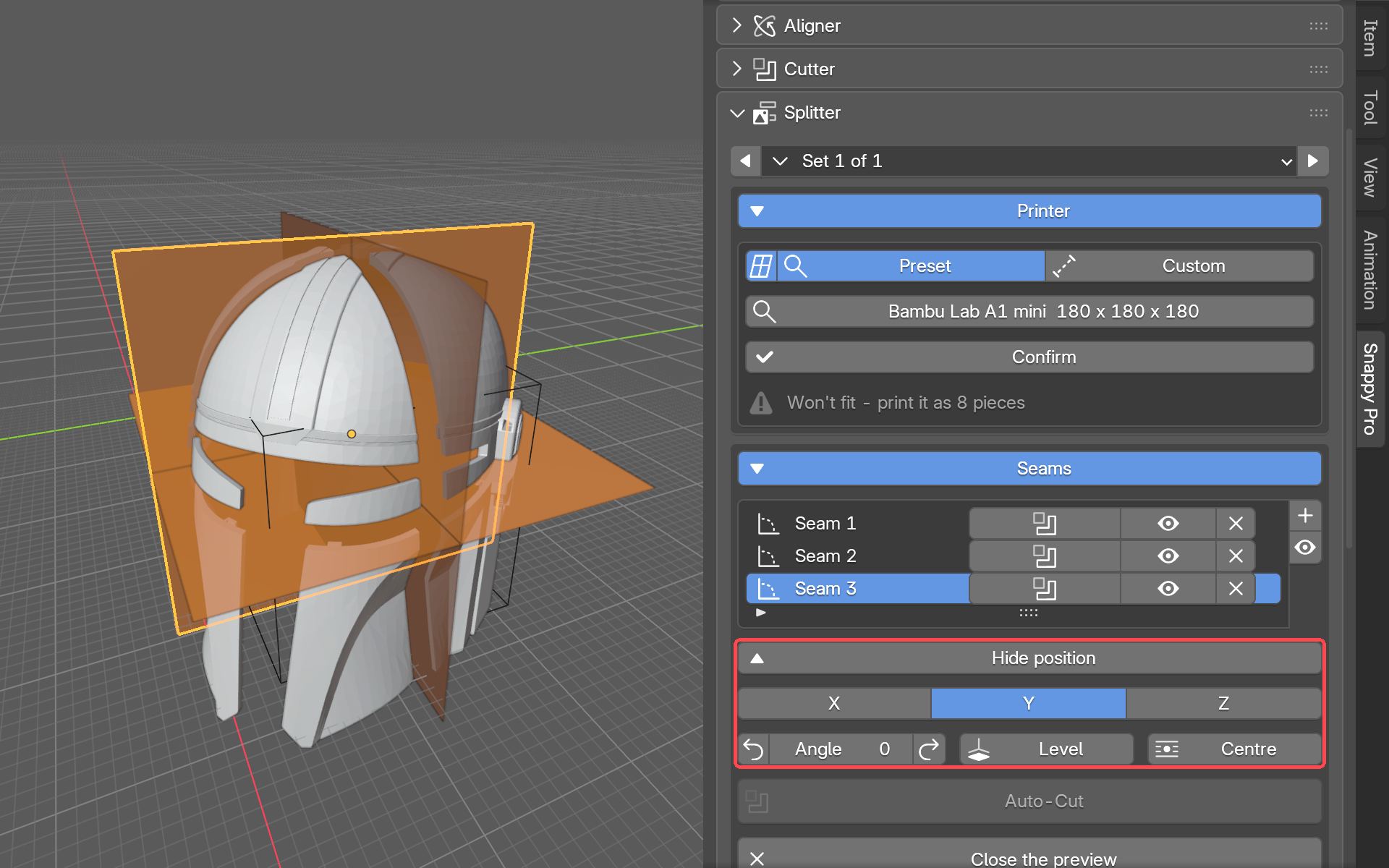
Task: Delete Seam 1 with the X
Action: [1236, 524]
